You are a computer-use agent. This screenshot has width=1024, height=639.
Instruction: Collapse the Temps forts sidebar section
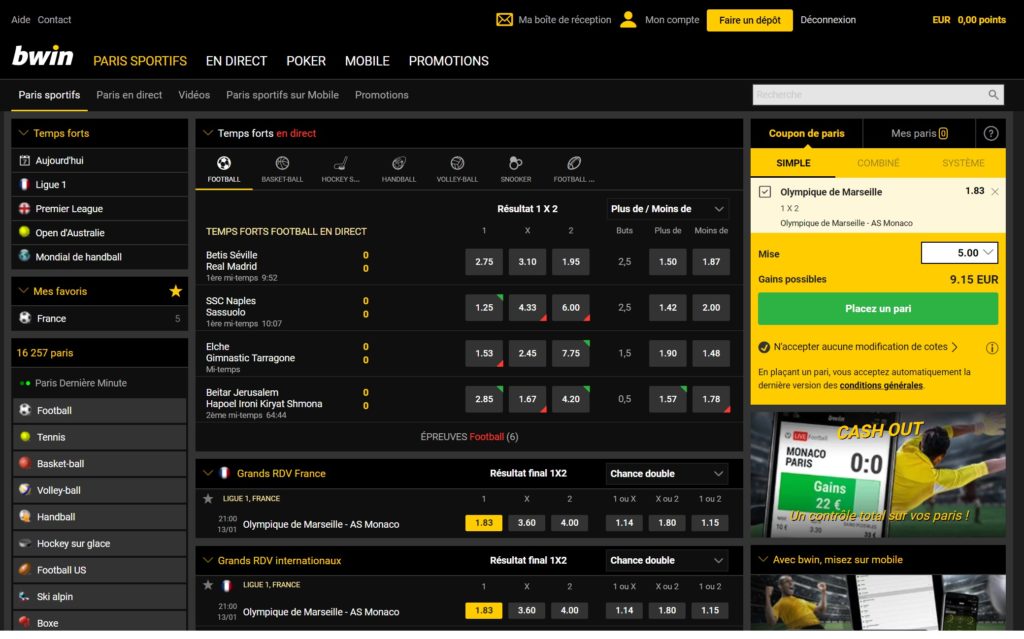(x=24, y=133)
